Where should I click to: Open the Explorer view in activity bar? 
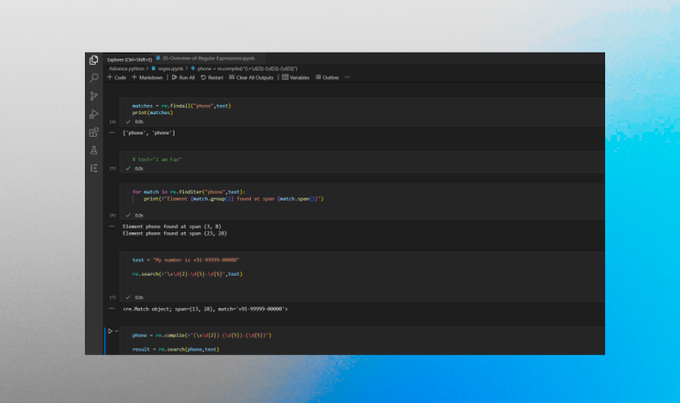[x=94, y=60]
